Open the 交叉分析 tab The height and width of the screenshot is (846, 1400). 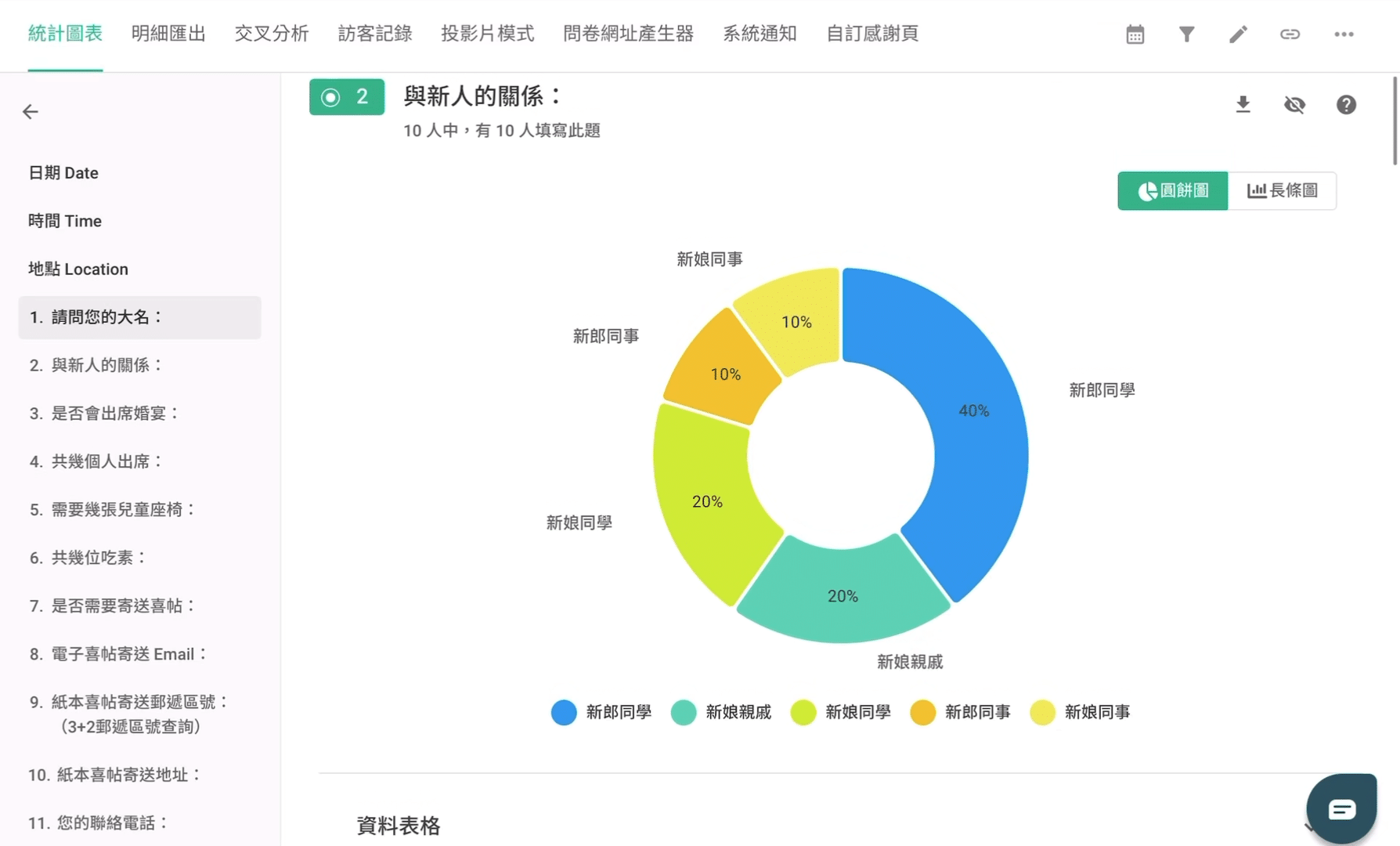coord(272,34)
